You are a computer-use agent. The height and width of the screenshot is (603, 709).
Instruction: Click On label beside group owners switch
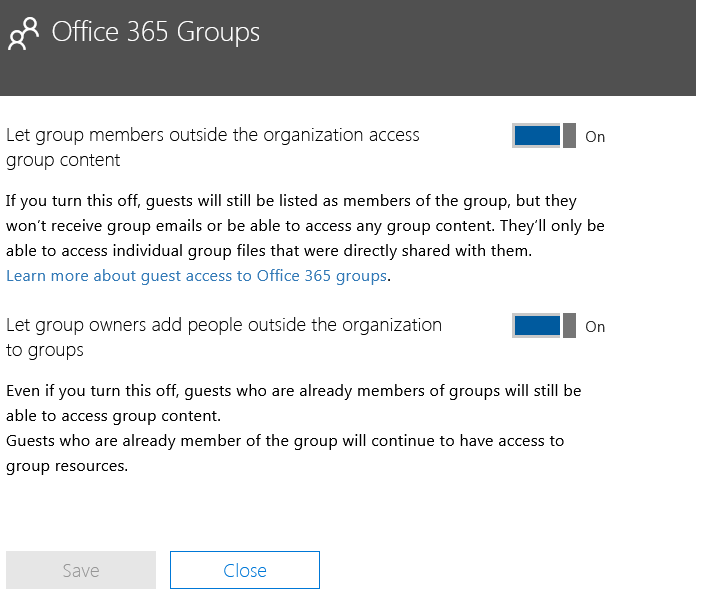click(x=595, y=326)
